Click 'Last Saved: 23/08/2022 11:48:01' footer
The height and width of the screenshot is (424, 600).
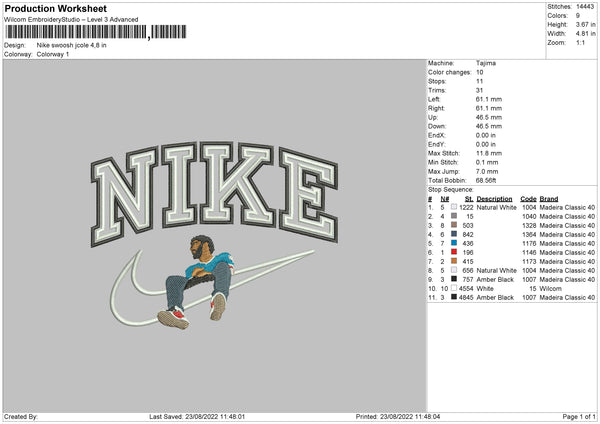[x=197, y=416]
